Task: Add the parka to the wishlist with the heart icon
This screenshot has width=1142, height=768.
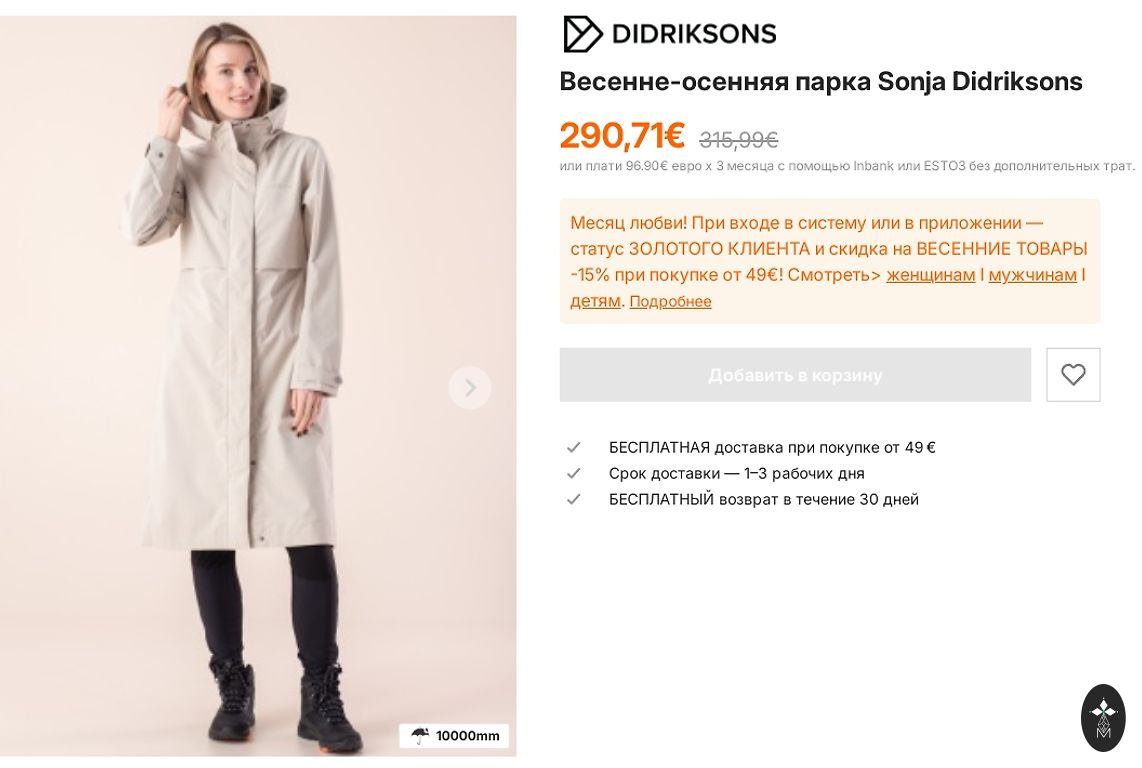Action: [1073, 375]
